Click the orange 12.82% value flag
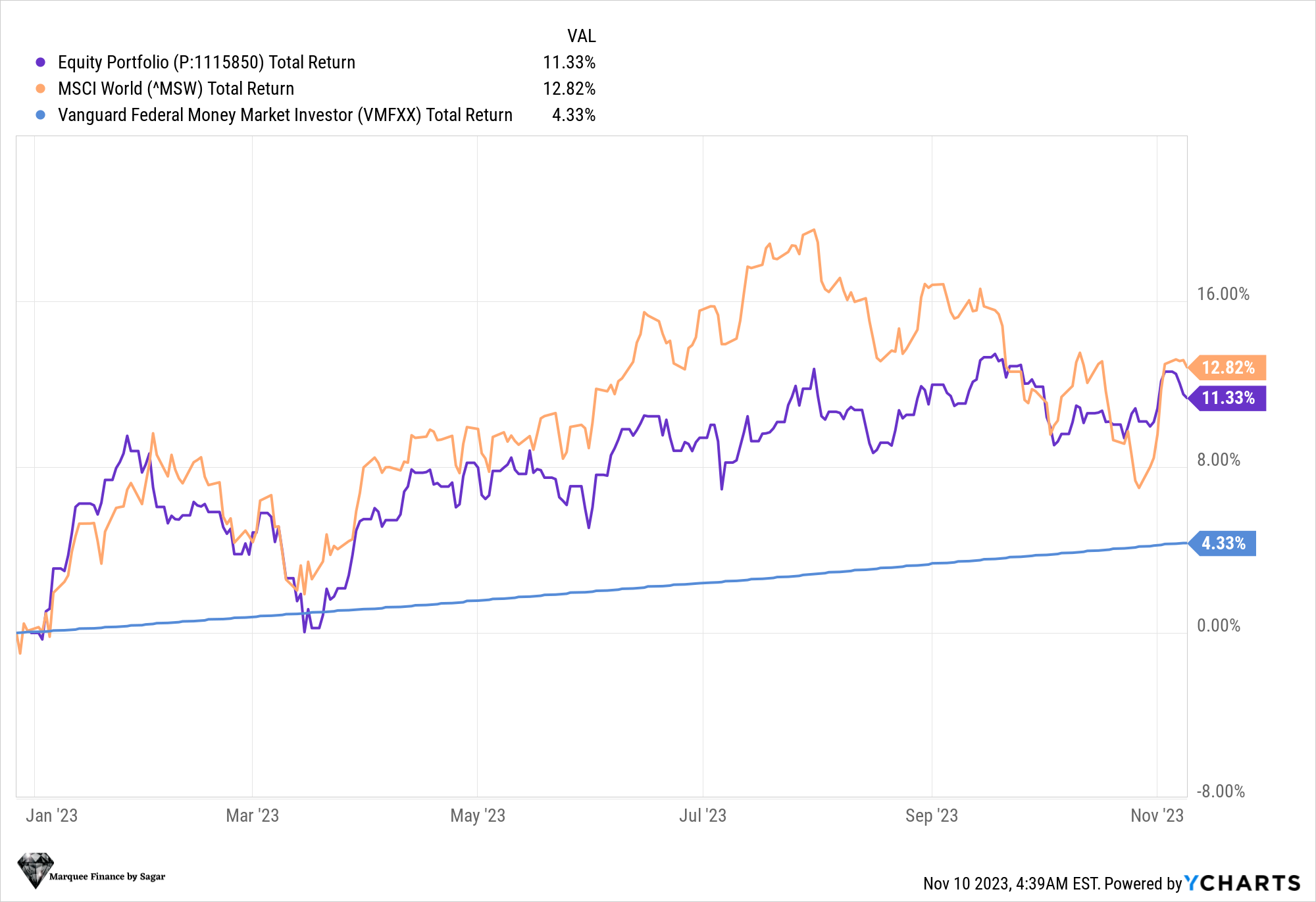The height and width of the screenshot is (902, 1316). tap(1228, 368)
